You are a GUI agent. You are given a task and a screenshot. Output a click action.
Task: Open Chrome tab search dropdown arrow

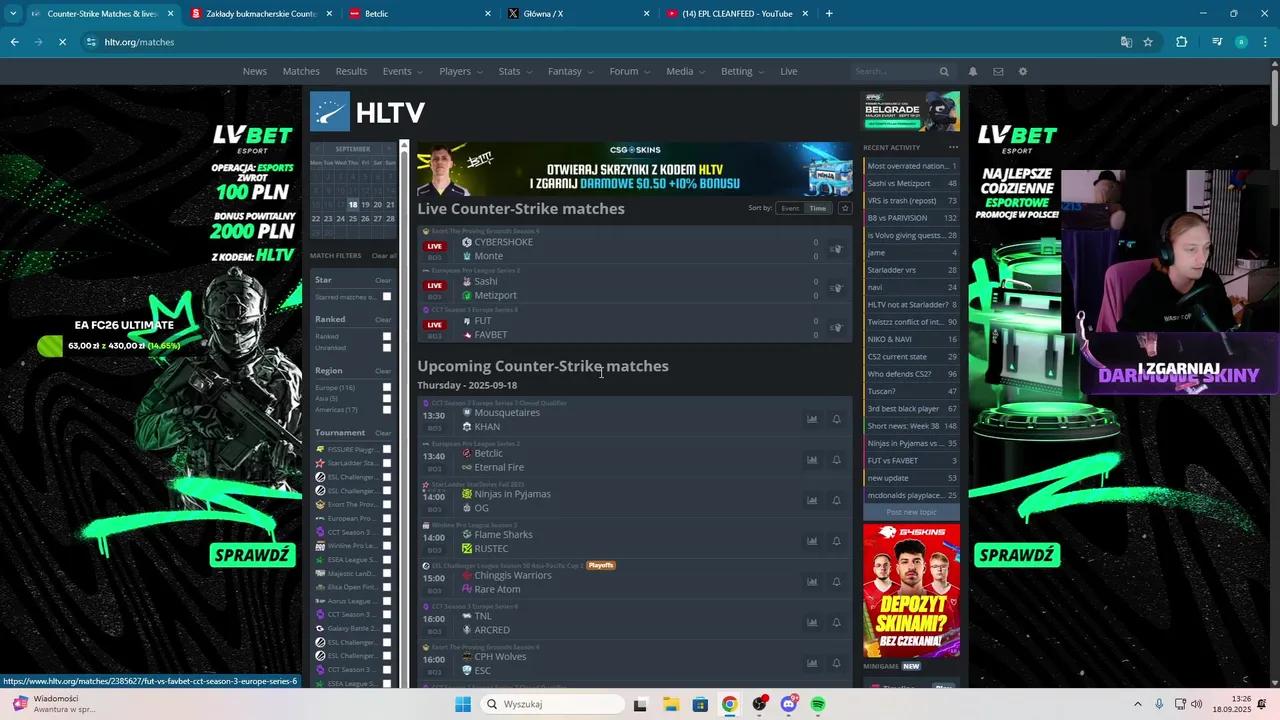pyautogui.click(x=13, y=14)
